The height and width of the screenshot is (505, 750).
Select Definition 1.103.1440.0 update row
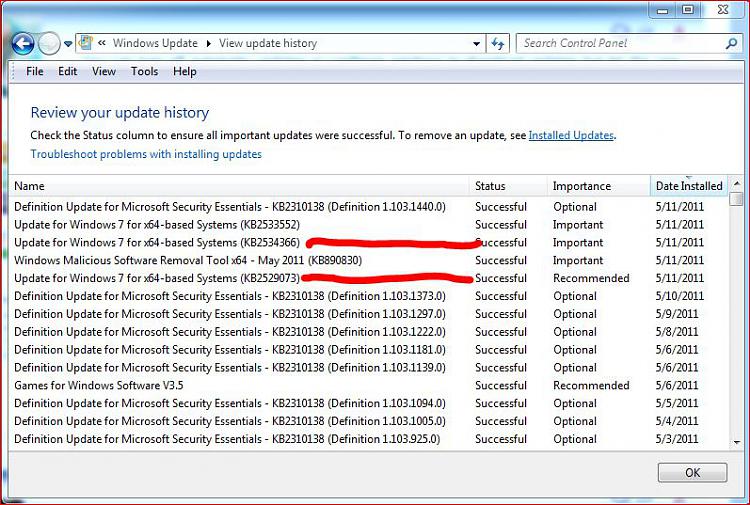click(368, 207)
